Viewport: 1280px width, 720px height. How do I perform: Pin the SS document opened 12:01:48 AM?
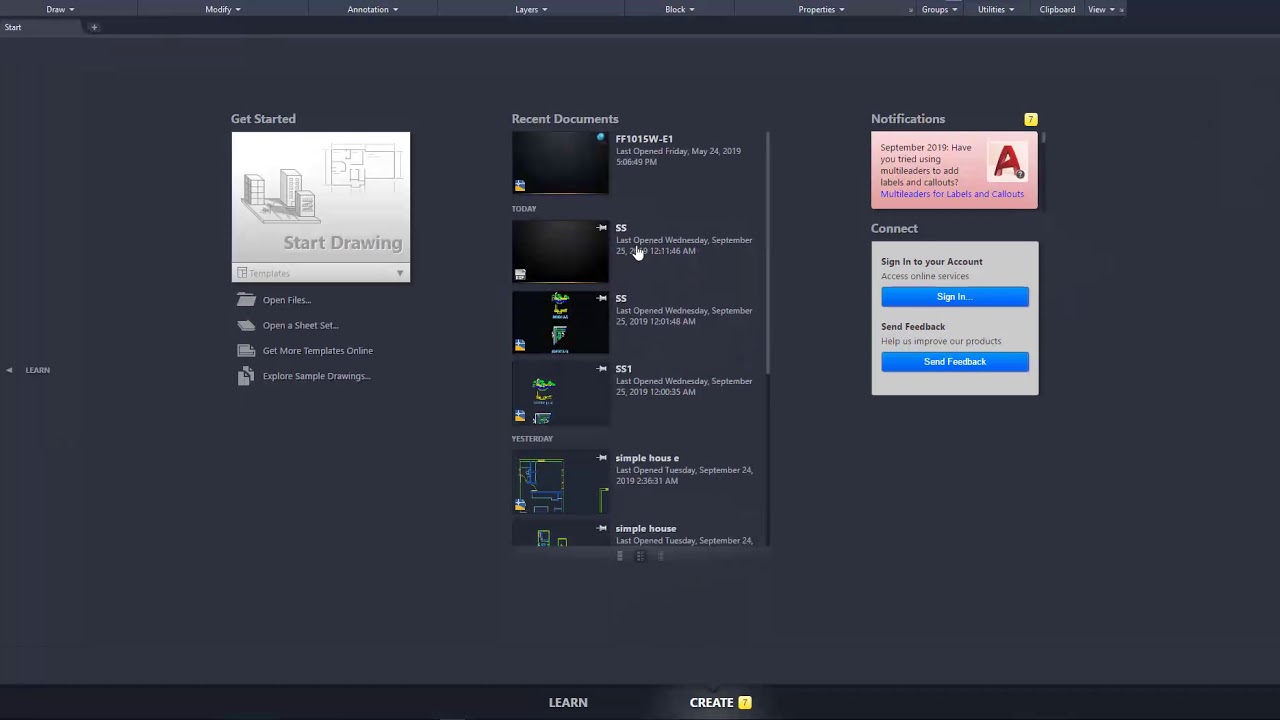602,298
